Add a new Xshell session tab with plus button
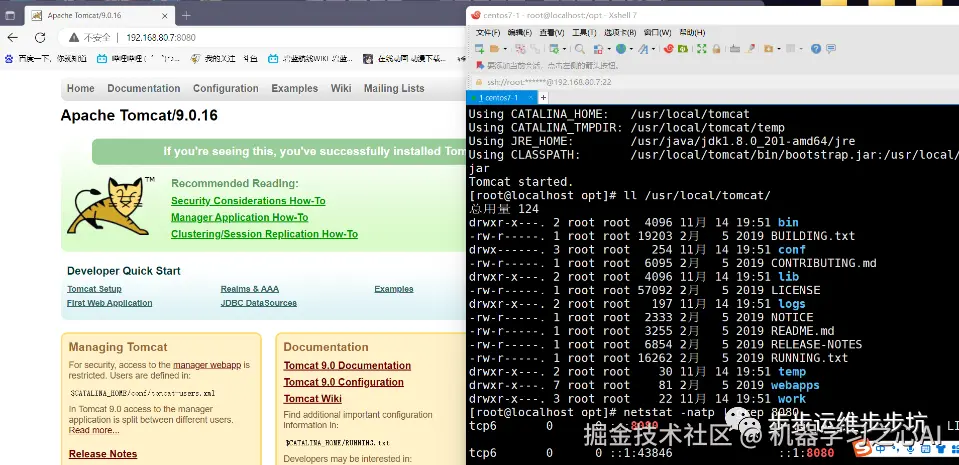The width and height of the screenshot is (959, 465). (543, 98)
